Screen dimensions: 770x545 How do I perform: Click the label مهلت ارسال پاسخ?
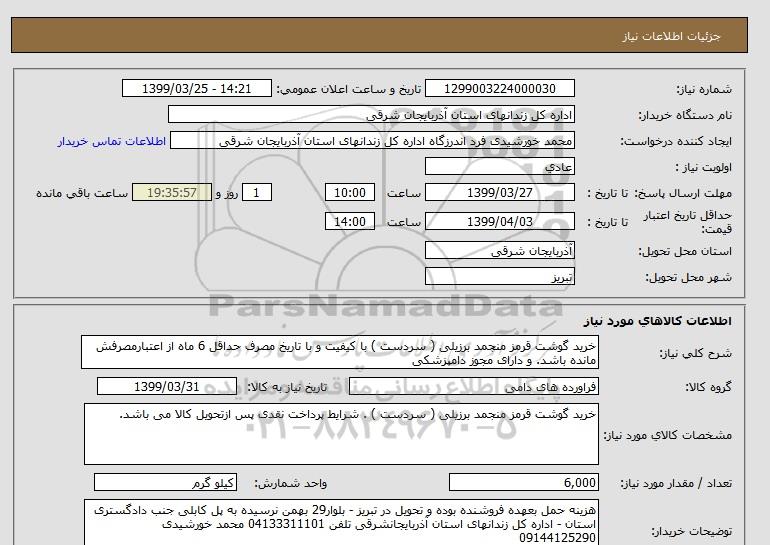[682, 193]
